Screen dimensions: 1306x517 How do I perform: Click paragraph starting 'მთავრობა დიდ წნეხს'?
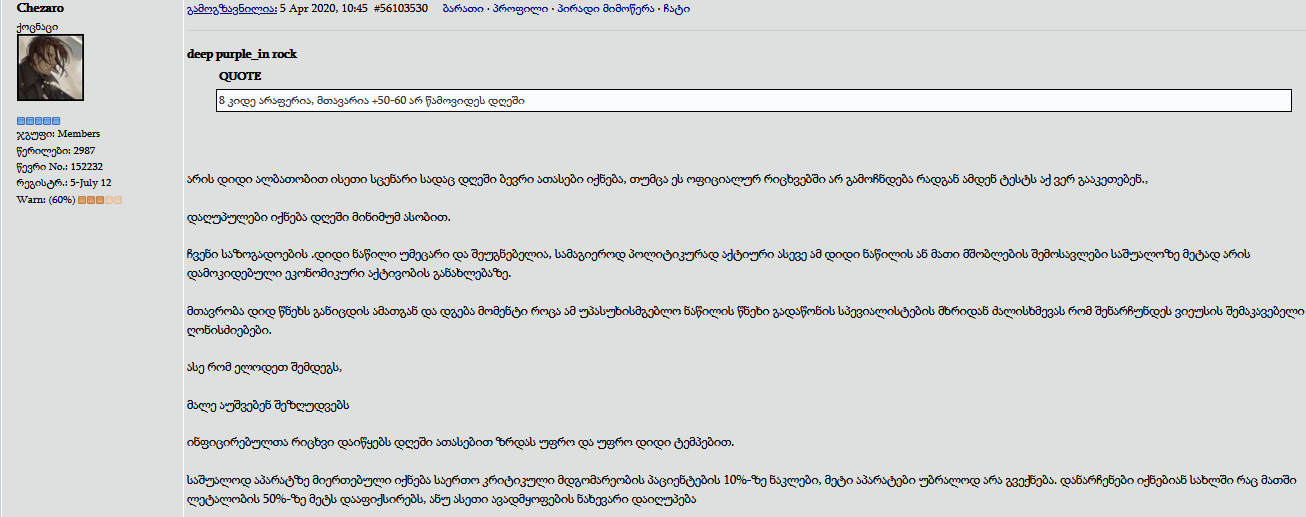[746, 321]
